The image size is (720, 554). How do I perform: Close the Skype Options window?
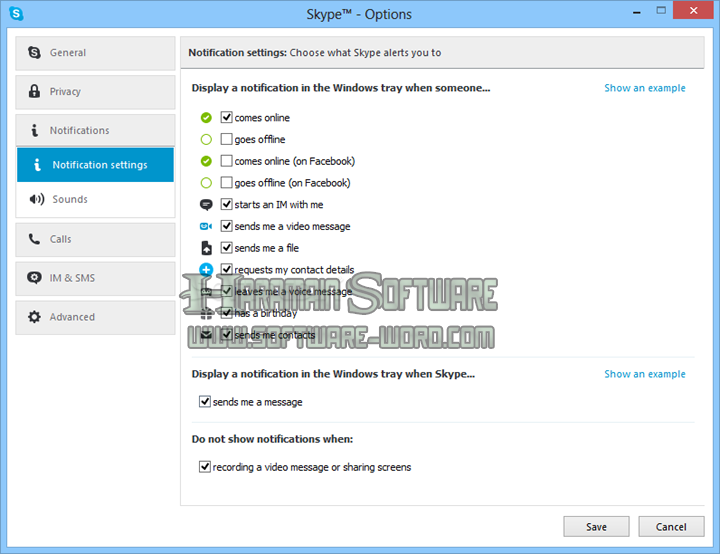693,10
